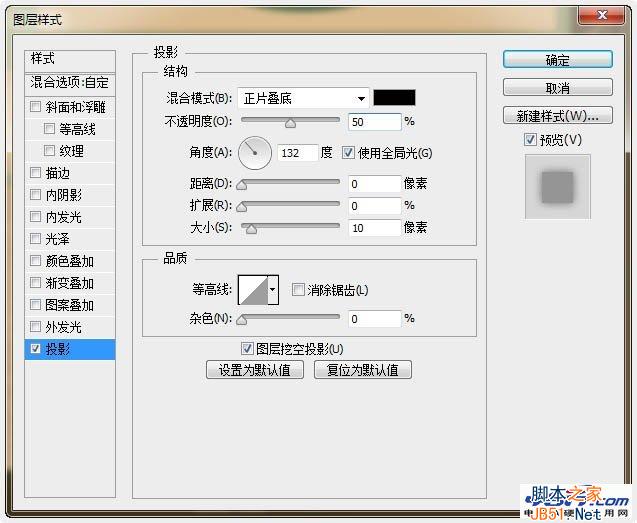Select the 外发光 style row
The width and height of the screenshot is (637, 523).
pos(70,326)
